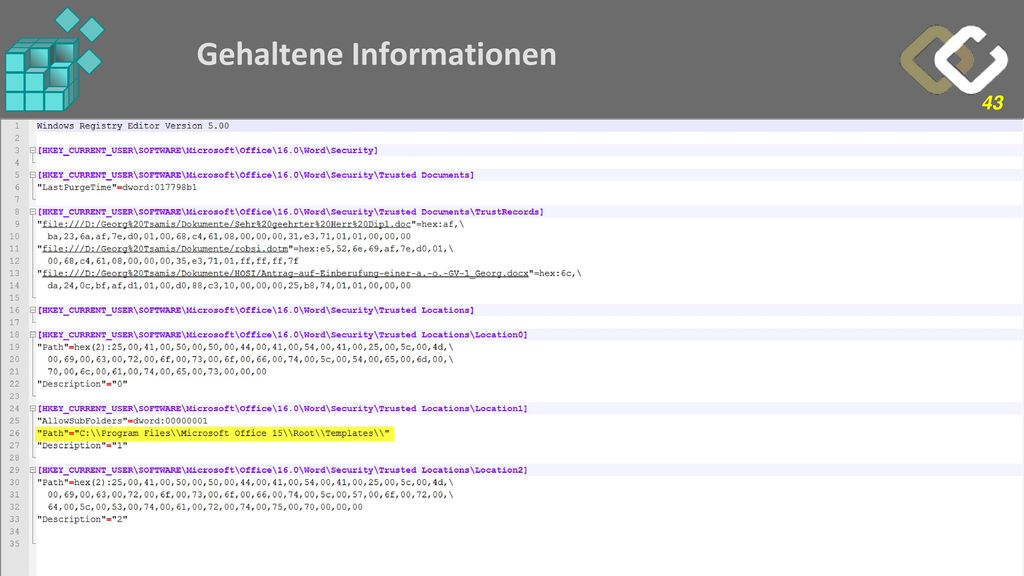The width and height of the screenshot is (1024, 576).
Task: Click the hex line starting '64,00,5c,00,53'
Action: coord(205,507)
